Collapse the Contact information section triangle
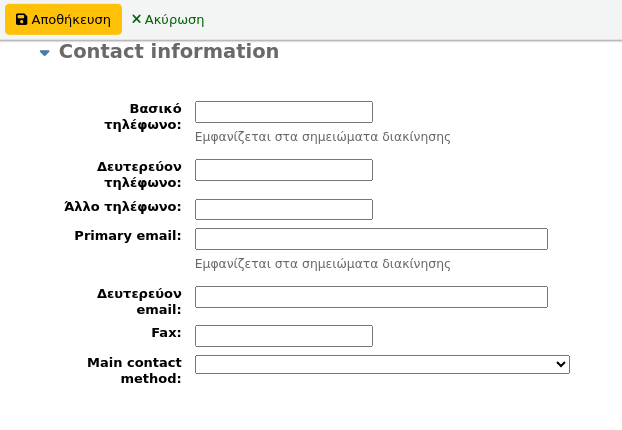Screen dimensions: 622x430 (x=44, y=53)
